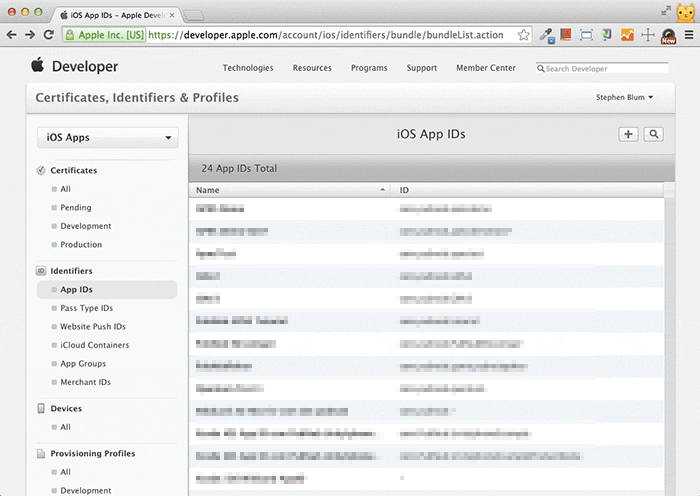This screenshot has width=700, height=496.
Task: Select Pending under Certificates
Action: pos(75,208)
